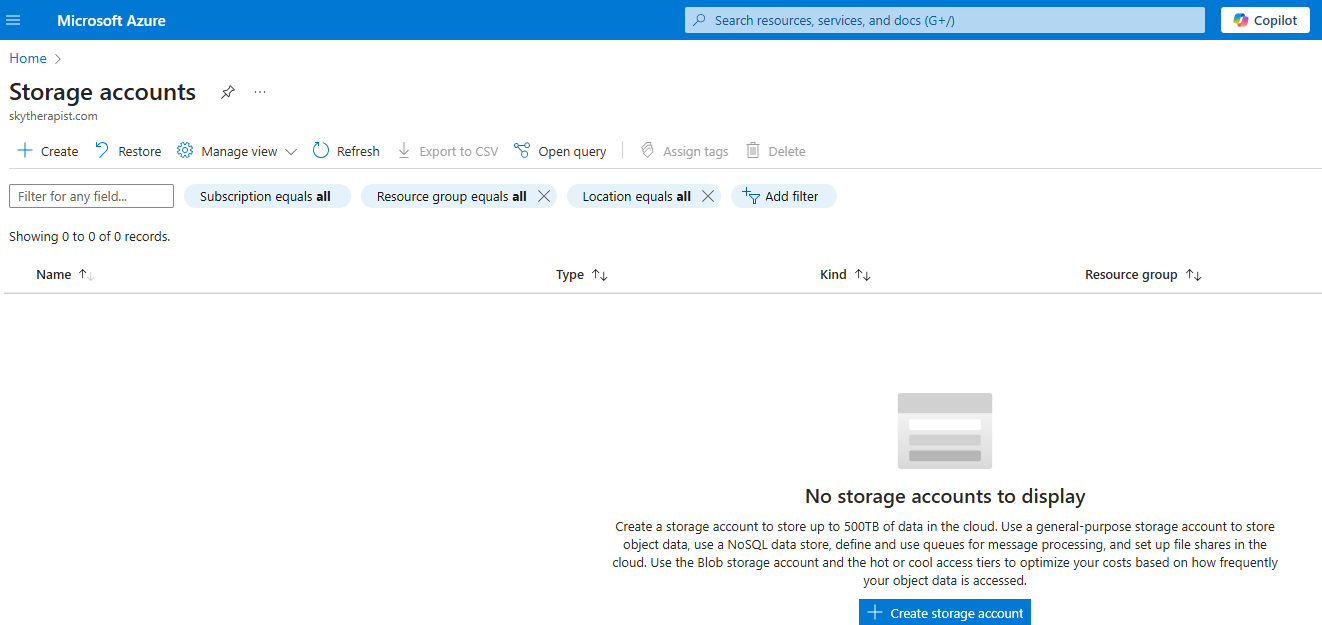Open query in Resource Graph
Viewport: 1322px width, 625px height.
coord(560,151)
